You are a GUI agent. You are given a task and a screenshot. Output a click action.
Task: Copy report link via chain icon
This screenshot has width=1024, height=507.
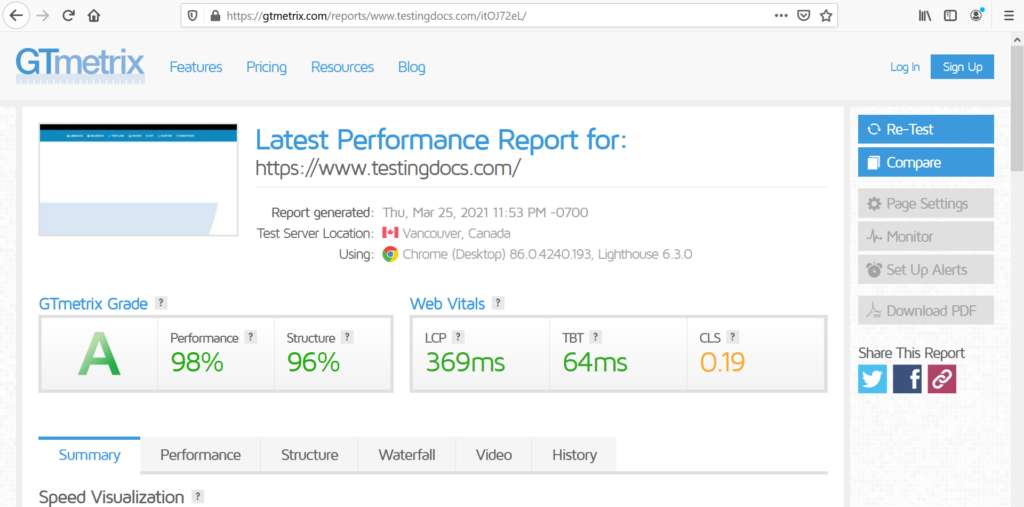942,379
